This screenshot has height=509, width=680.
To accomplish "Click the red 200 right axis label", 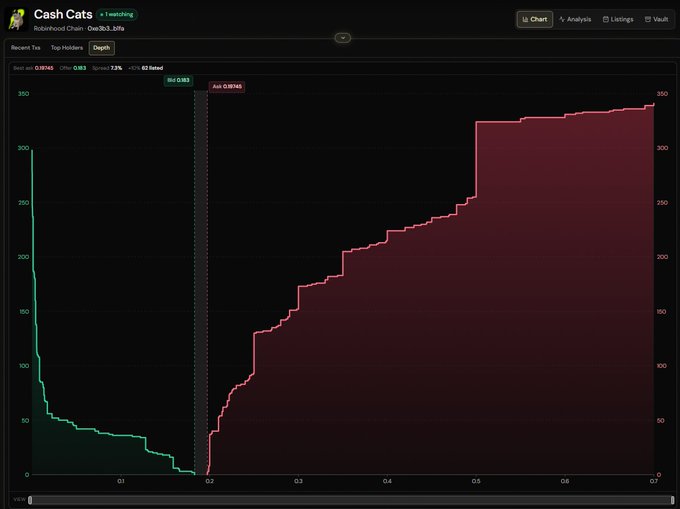I will click(x=662, y=257).
